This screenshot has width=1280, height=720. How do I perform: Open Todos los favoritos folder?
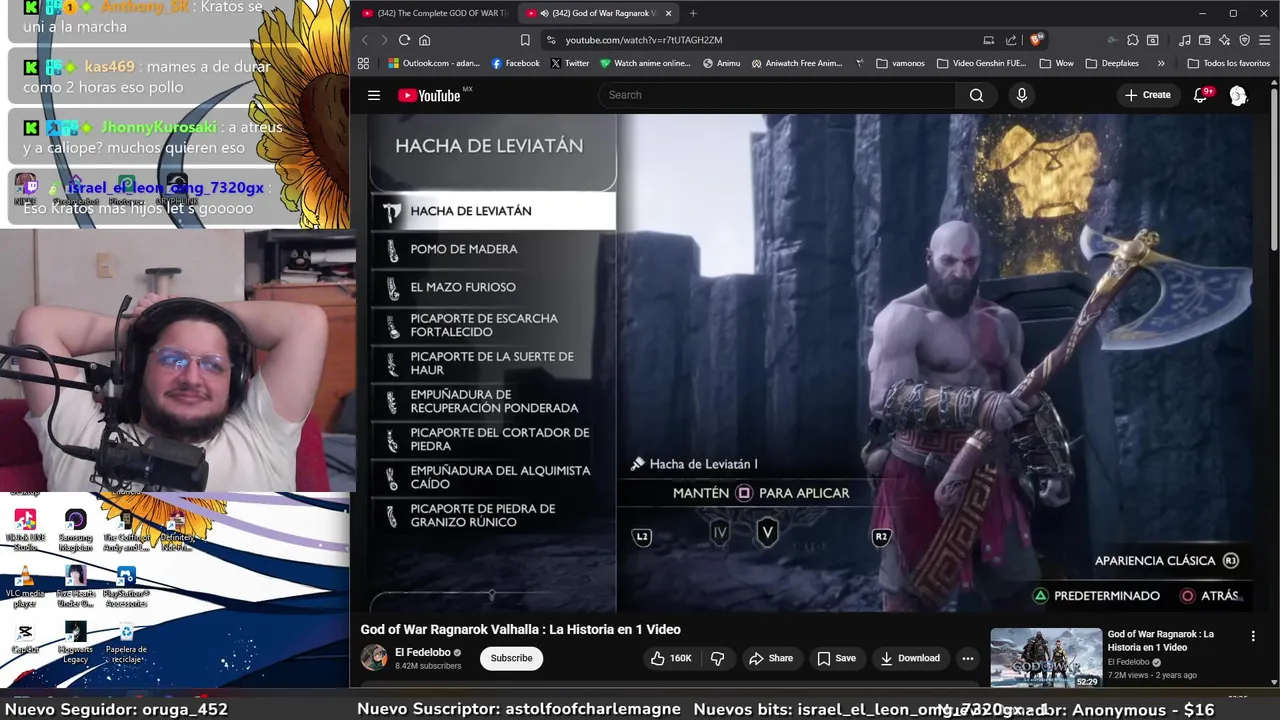(x=1228, y=63)
